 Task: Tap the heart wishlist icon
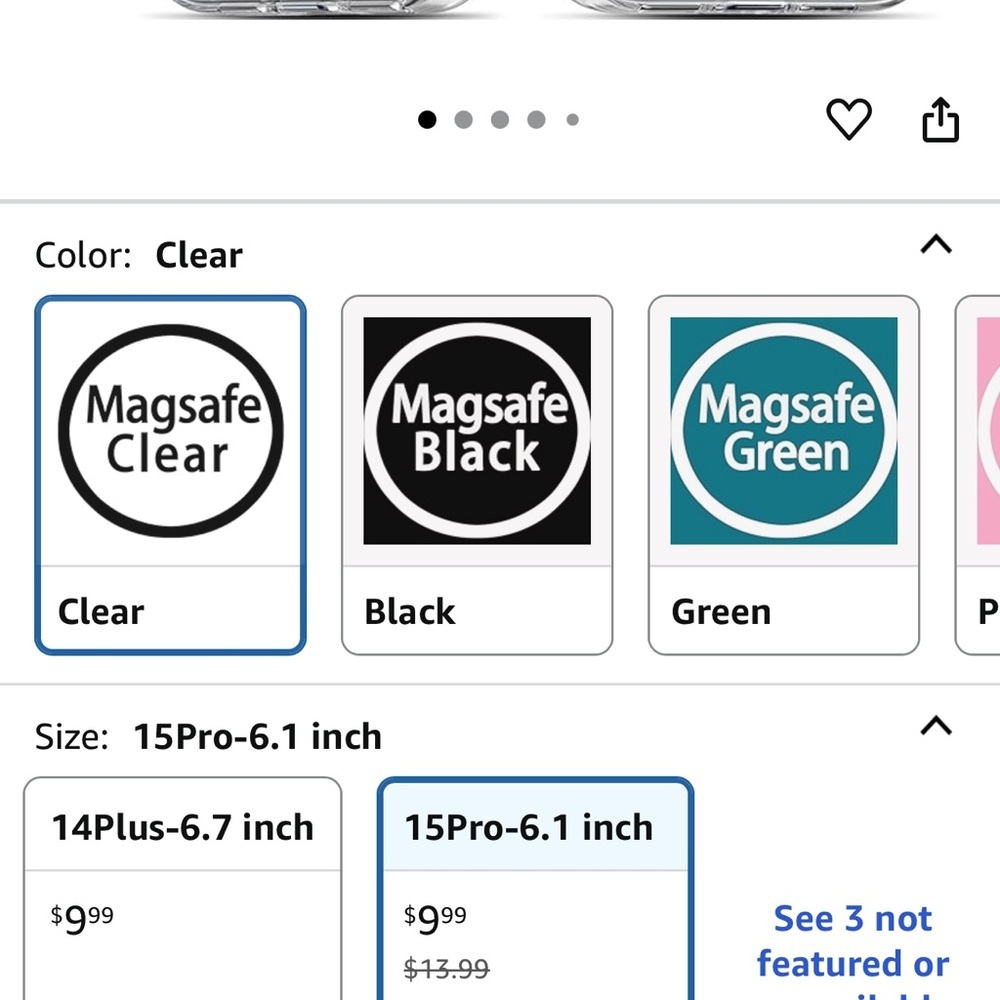(x=849, y=120)
